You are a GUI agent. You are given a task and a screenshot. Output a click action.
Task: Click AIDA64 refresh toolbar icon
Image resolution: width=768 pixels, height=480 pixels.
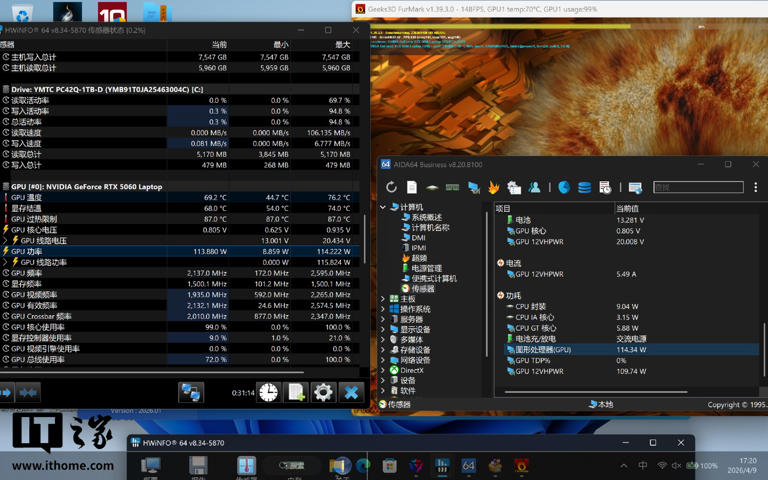(x=391, y=187)
